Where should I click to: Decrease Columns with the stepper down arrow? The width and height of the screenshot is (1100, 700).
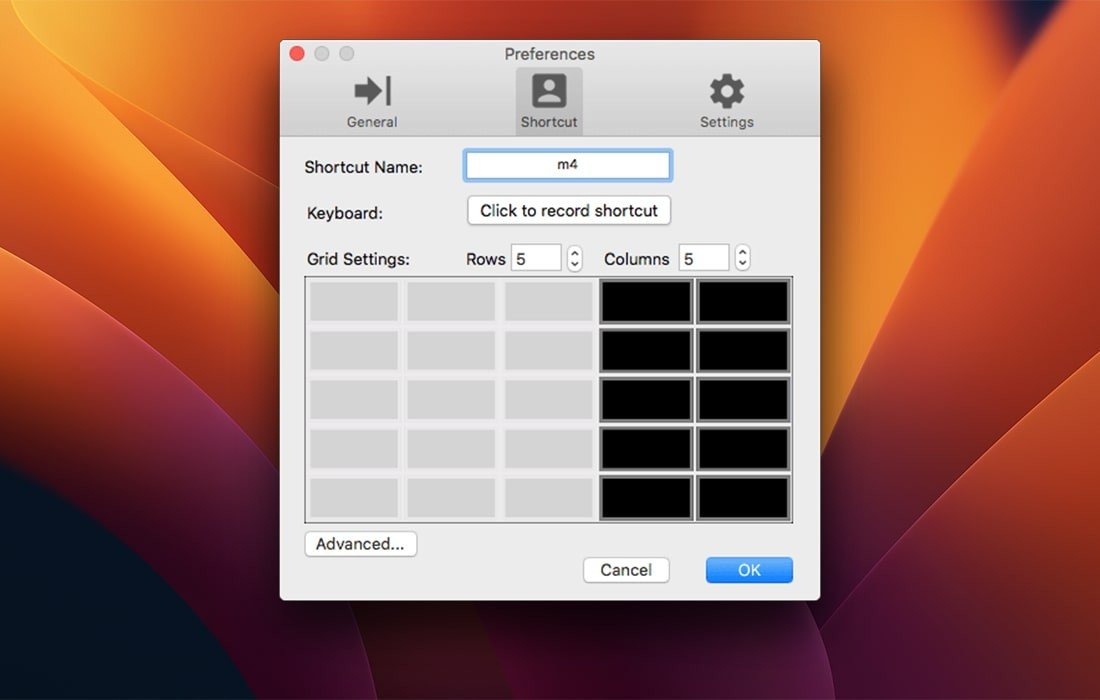(x=742, y=265)
